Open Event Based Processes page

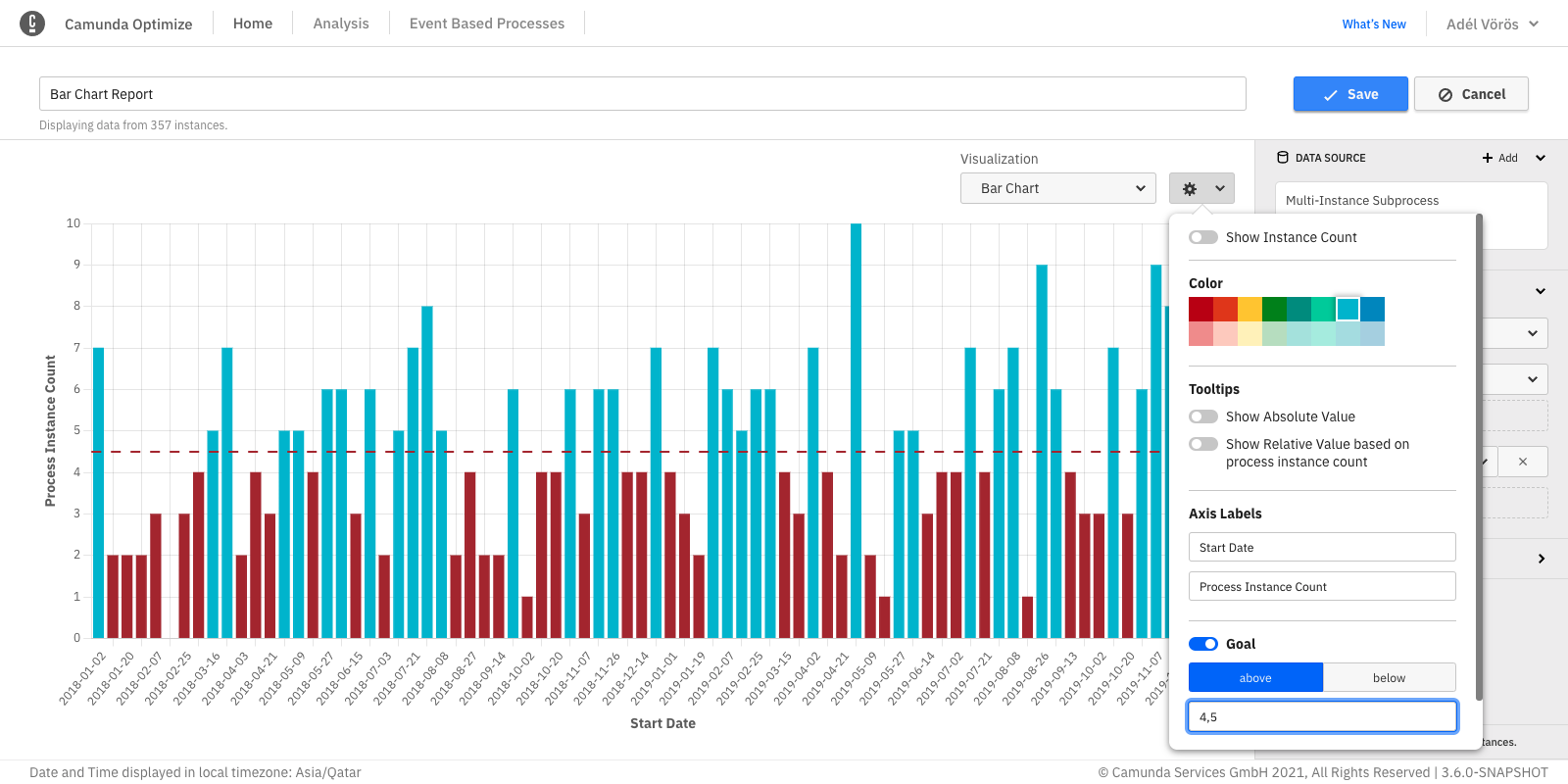click(x=487, y=24)
